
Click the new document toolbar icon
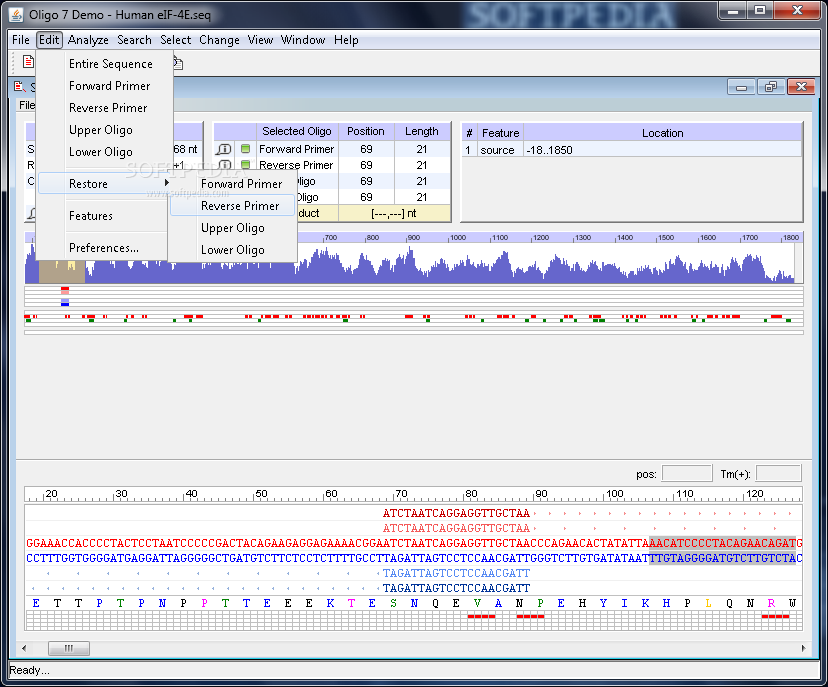(x=28, y=62)
